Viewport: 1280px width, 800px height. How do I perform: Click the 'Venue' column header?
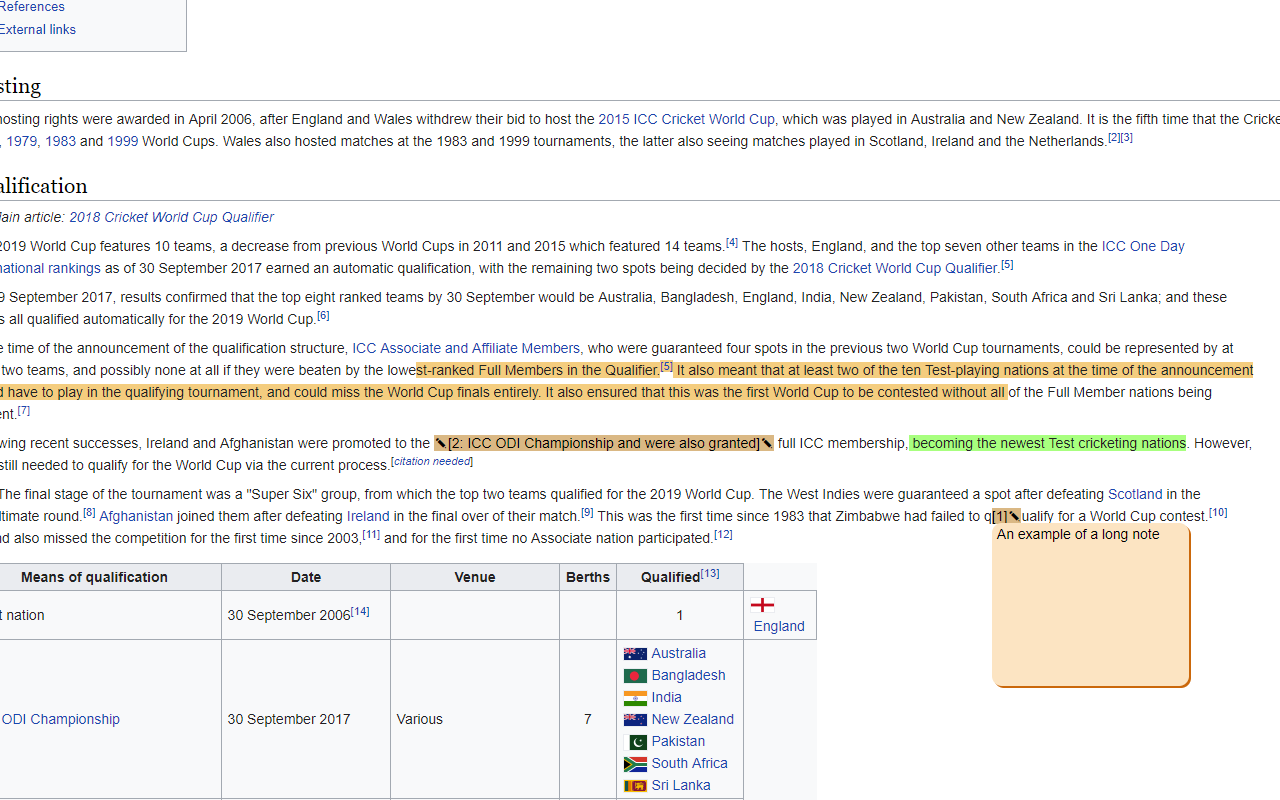475,577
